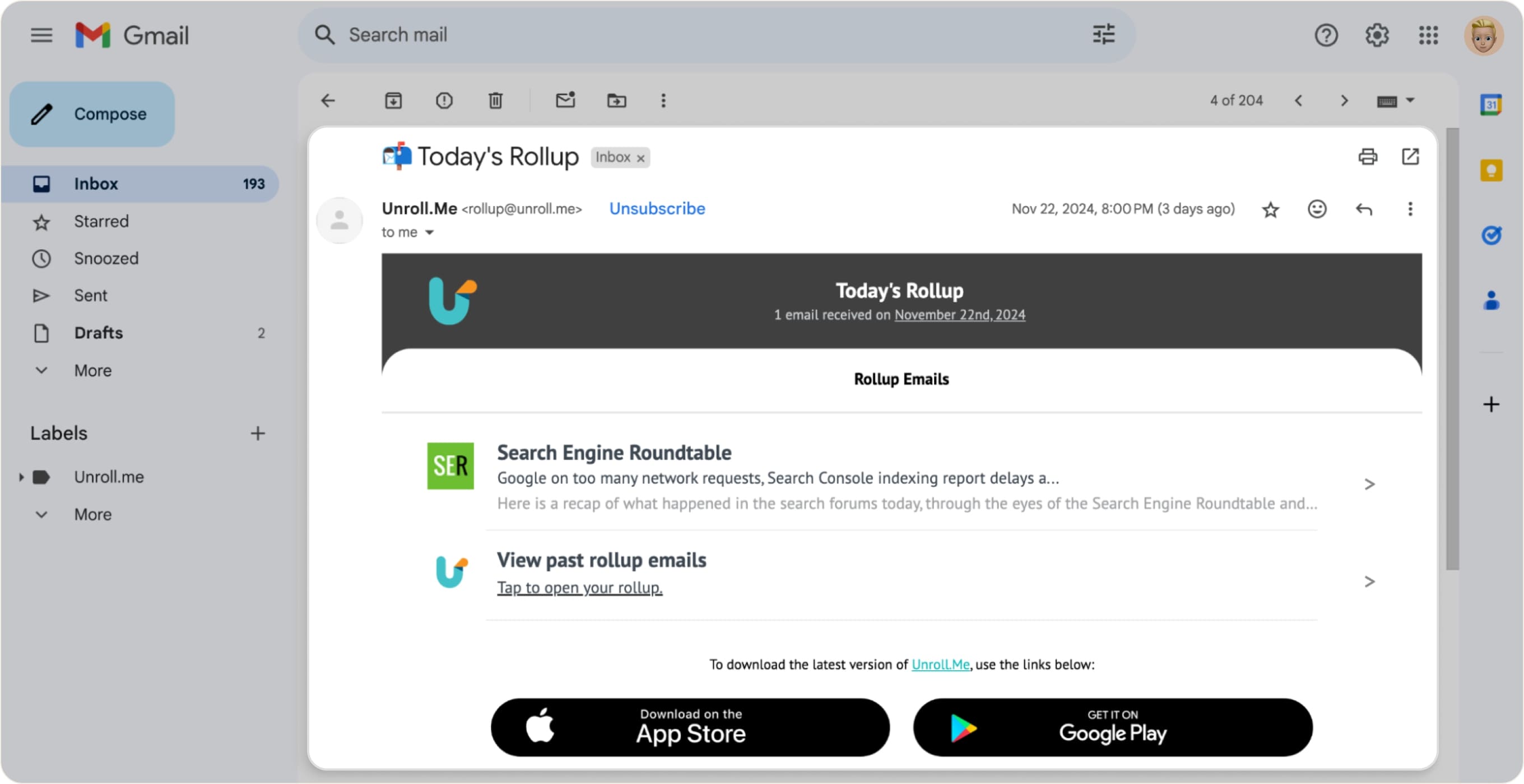Archive the Today's Rollup email
Viewport: 1524px width, 784px height.
393,100
